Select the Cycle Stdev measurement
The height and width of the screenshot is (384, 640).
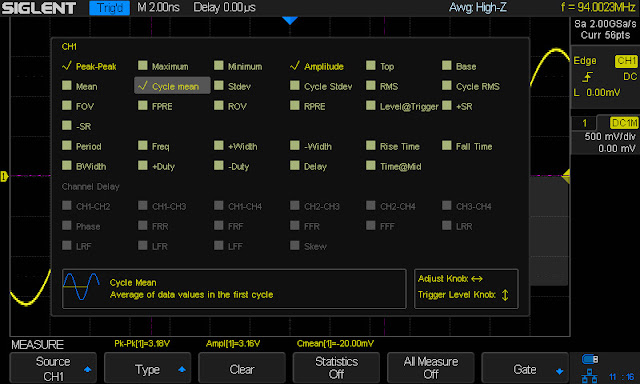(x=295, y=85)
